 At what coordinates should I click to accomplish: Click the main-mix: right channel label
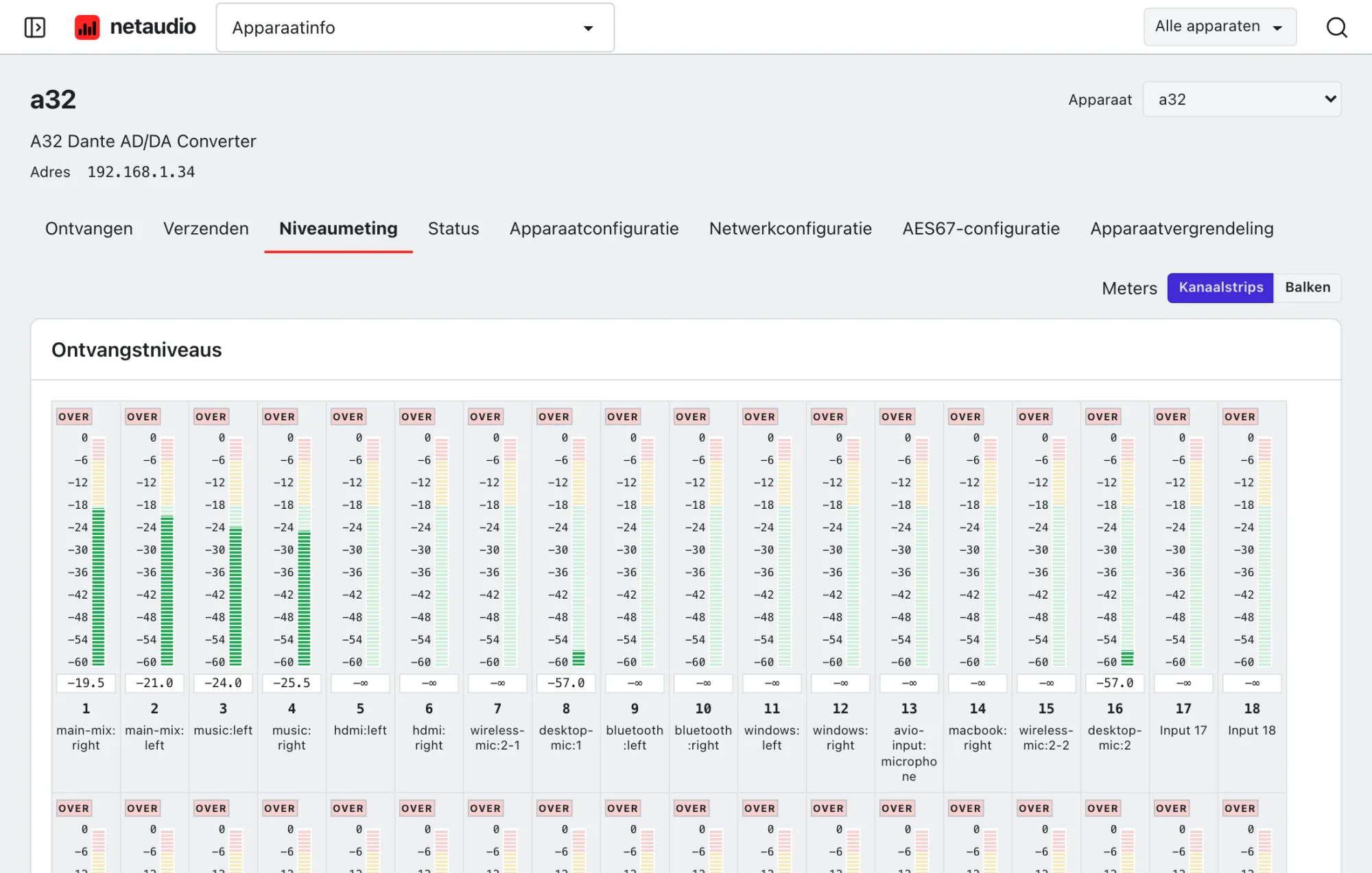pyautogui.click(x=86, y=738)
